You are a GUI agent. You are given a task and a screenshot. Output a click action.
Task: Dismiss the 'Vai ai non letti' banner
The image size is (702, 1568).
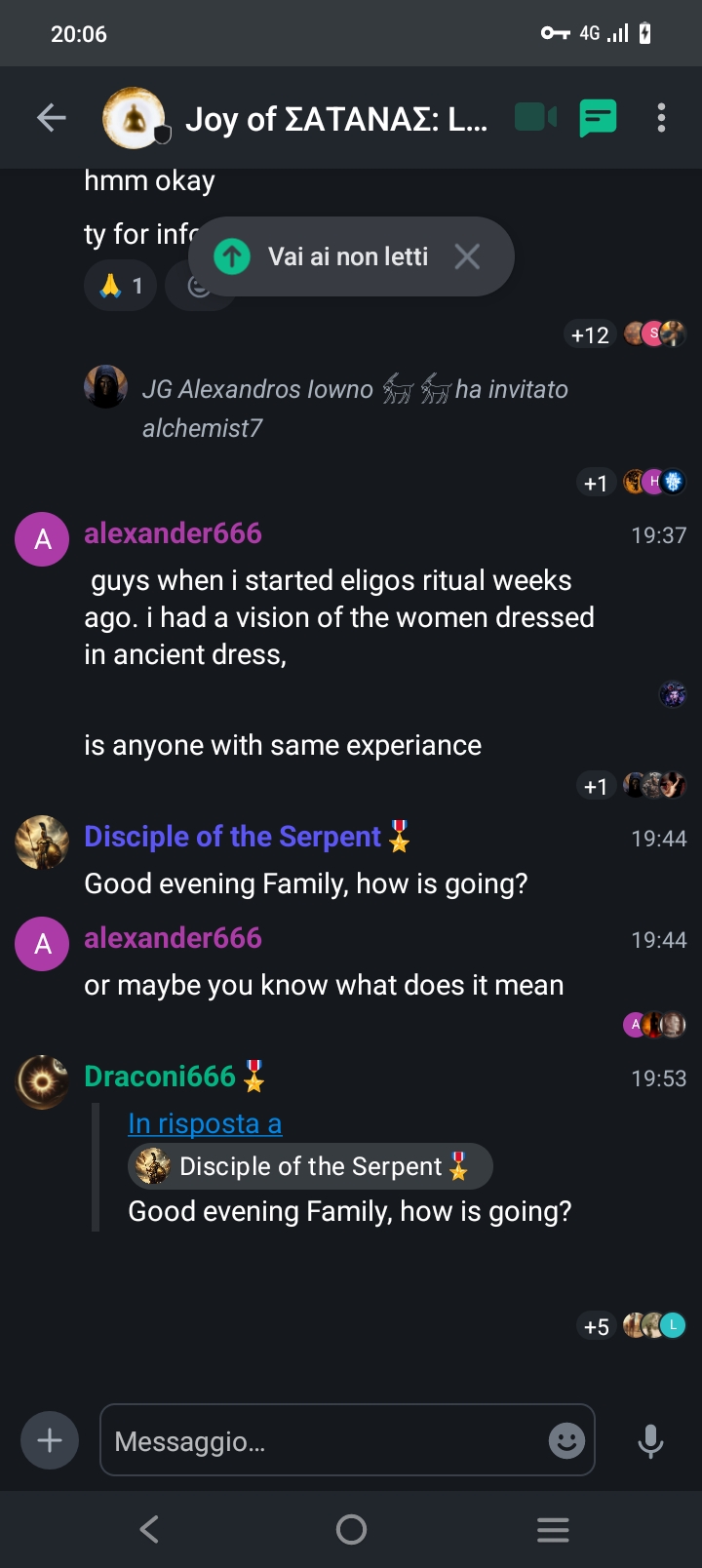[x=468, y=256]
